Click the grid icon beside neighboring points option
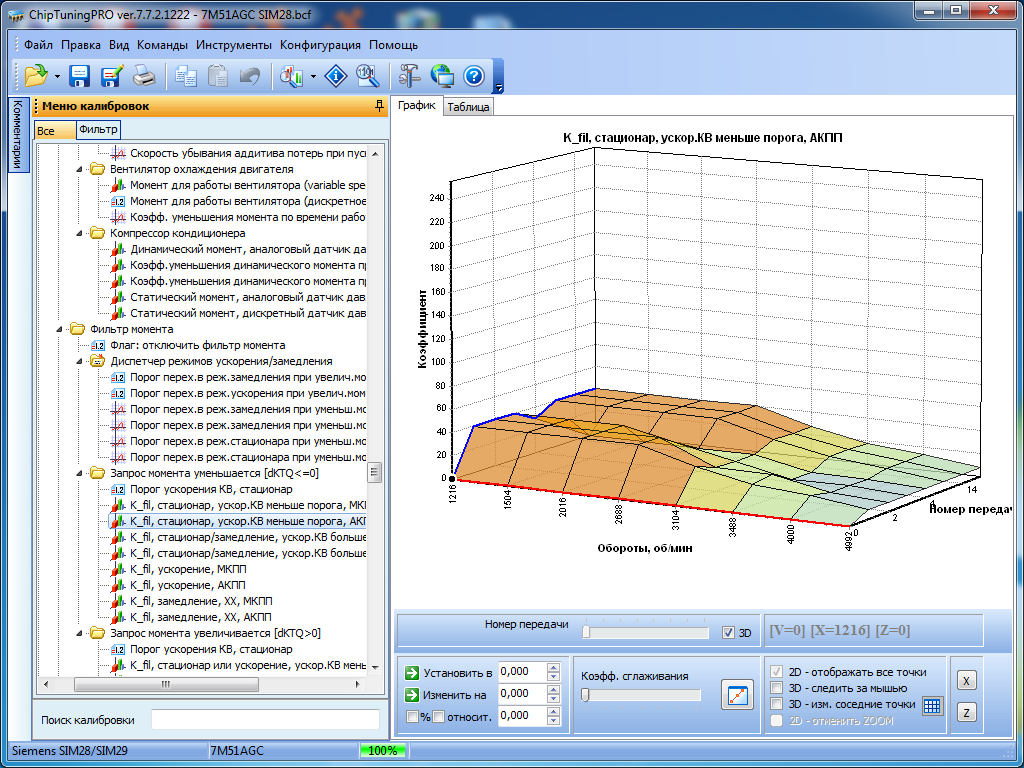This screenshot has height=768, width=1024. [x=932, y=705]
